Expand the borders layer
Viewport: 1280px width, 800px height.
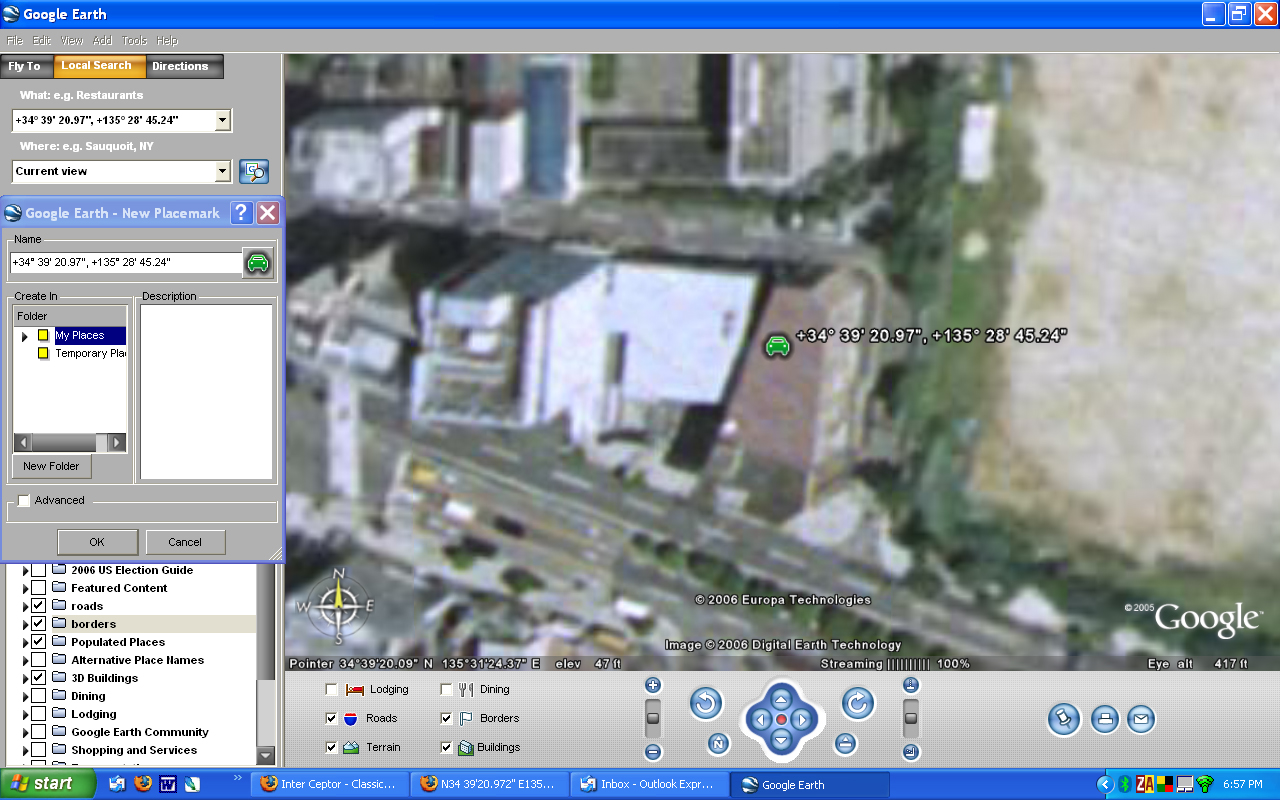26,624
